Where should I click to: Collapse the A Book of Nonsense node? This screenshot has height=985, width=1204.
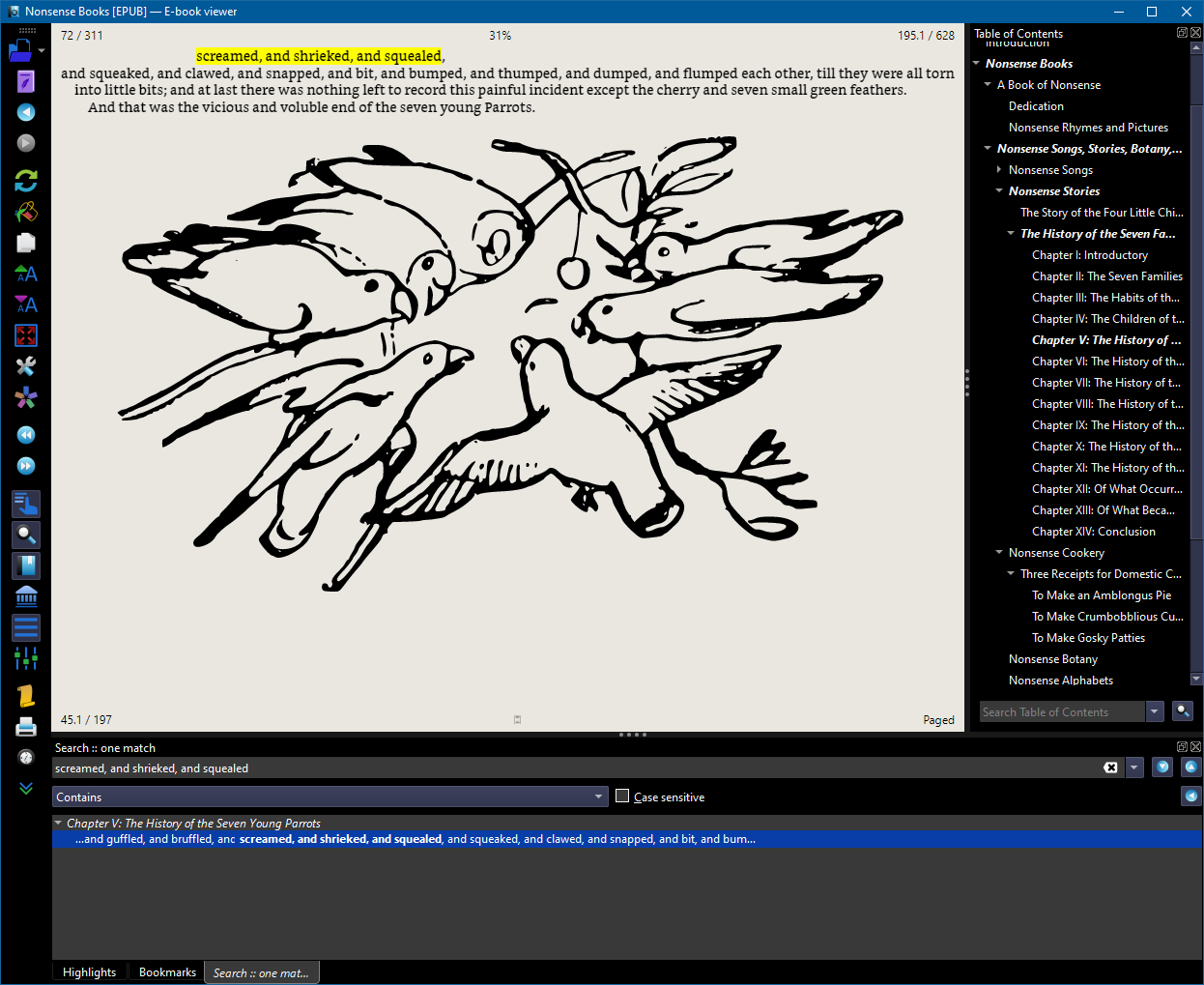coord(989,85)
